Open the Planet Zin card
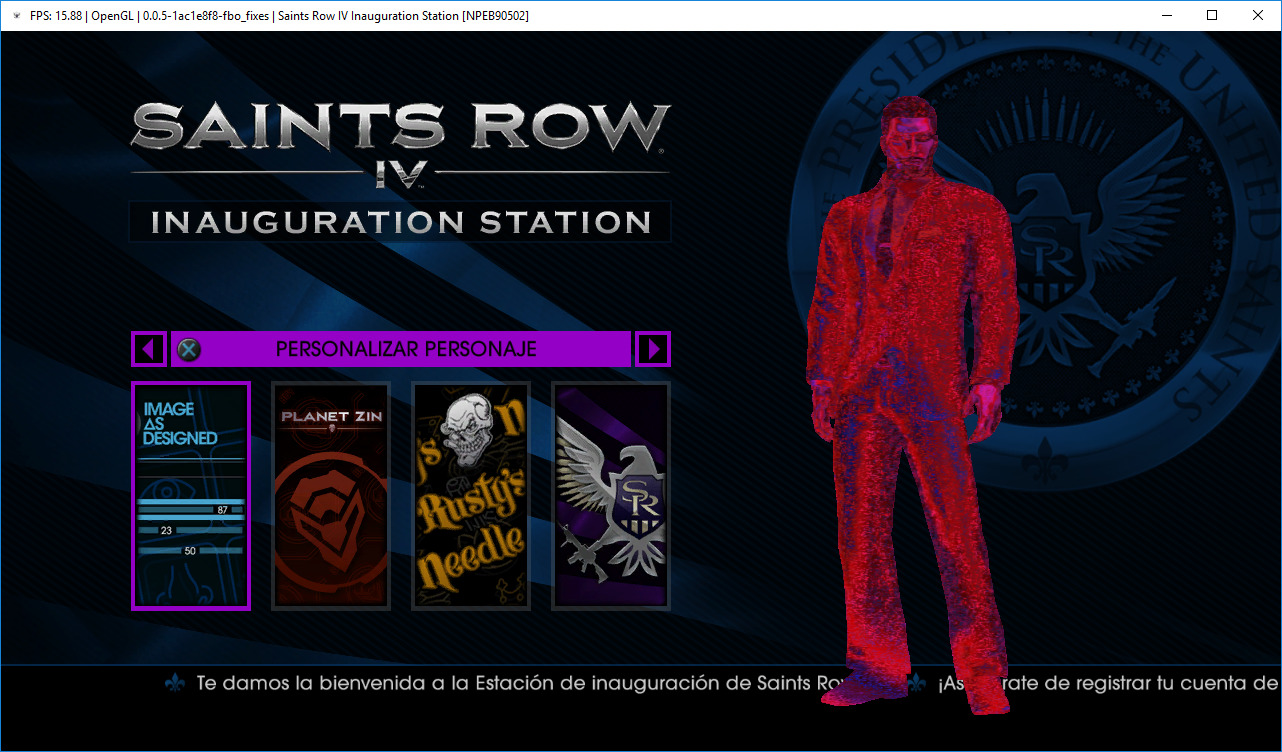This screenshot has width=1282, height=752. (331, 496)
